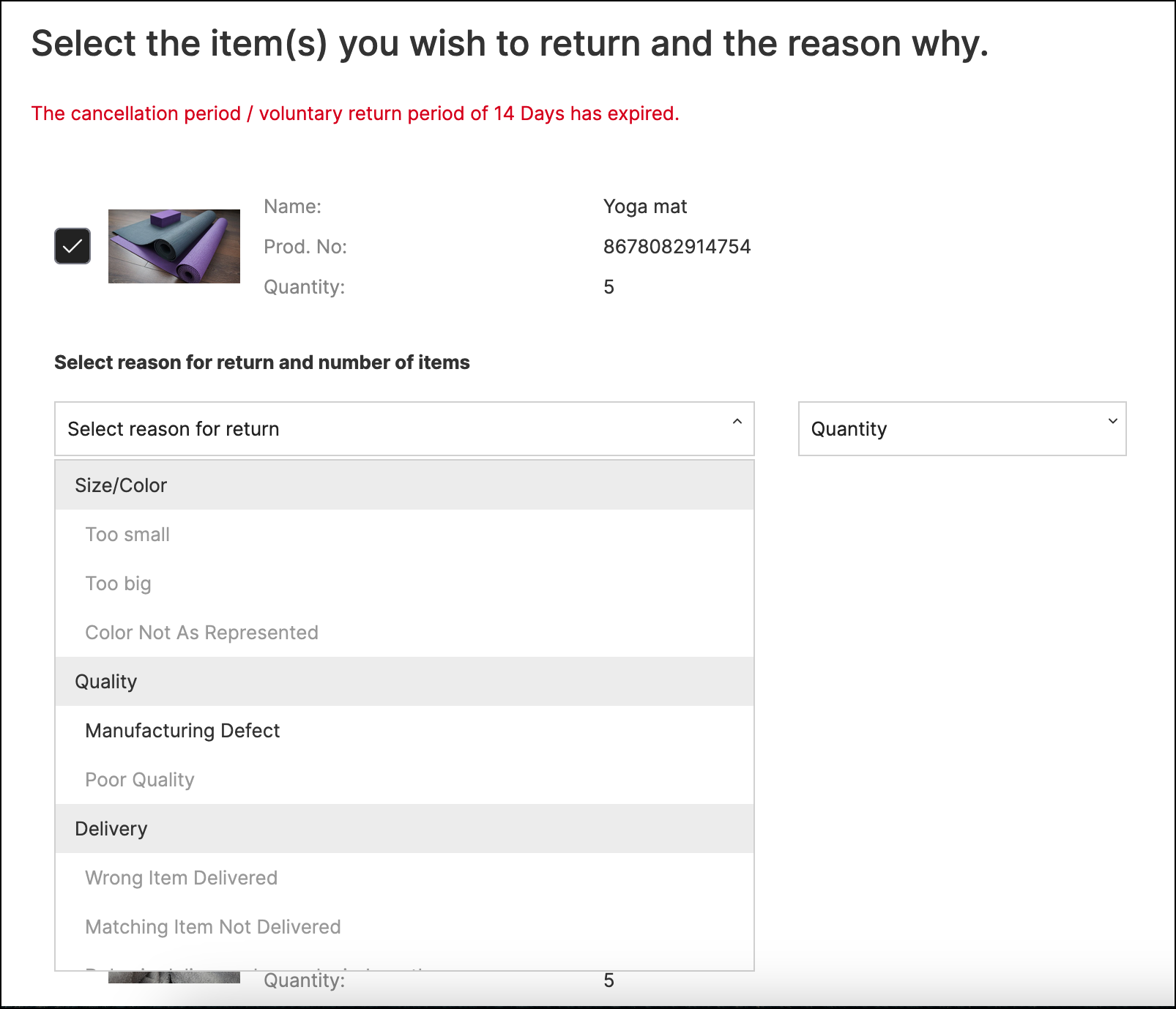Image resolution: width=1176 pixels, height=1009 pixels.
Task: Click the Yoga mat product name
Action: [644, 206]
